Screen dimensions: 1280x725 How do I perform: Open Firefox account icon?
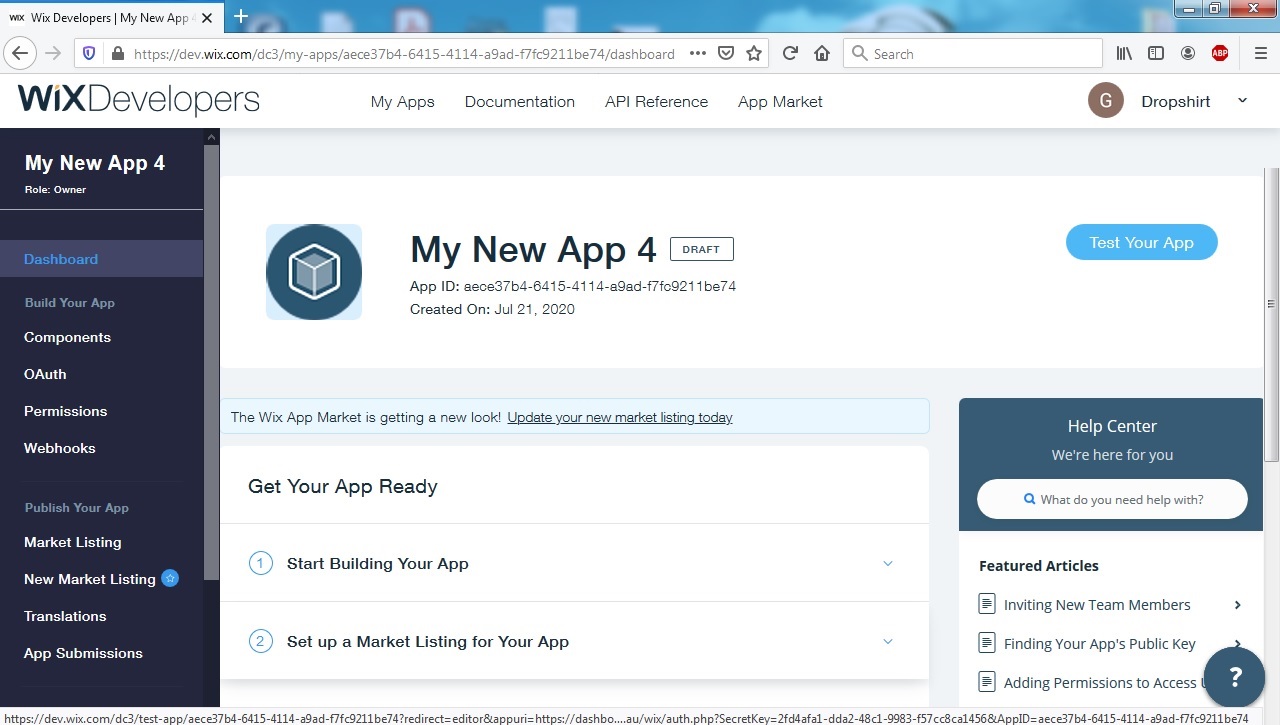[x=1188, y=54]
